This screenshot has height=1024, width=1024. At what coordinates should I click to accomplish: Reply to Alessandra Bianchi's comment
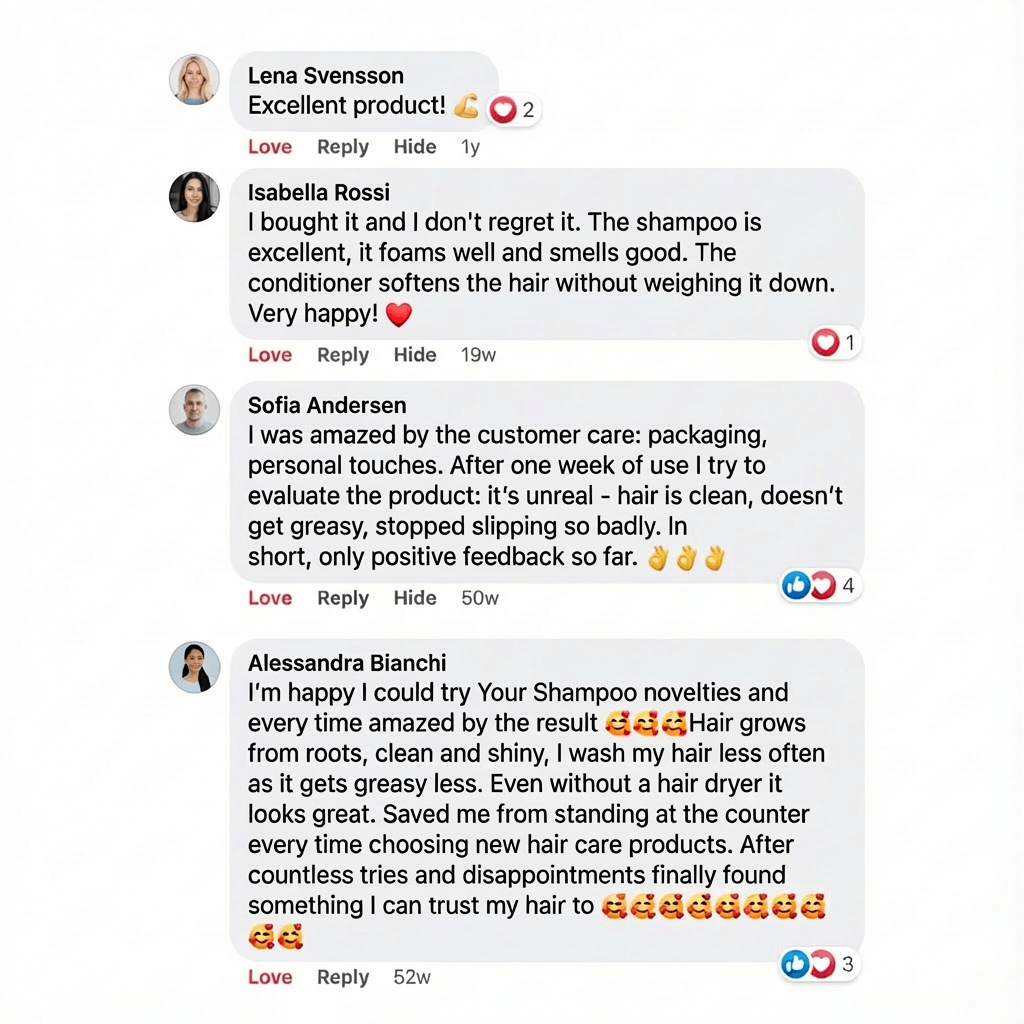tap(343, 977)
